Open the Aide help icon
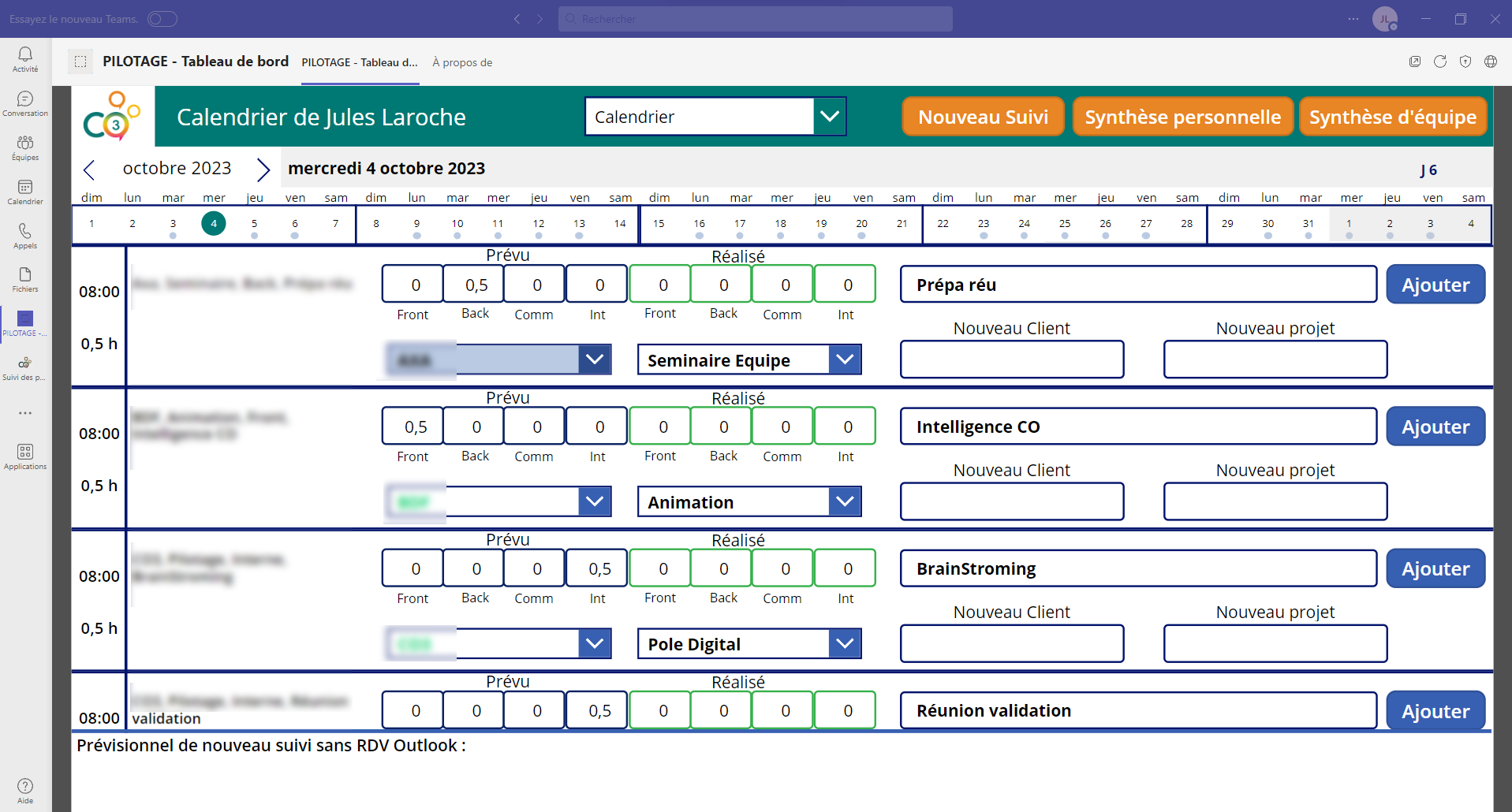1512x812 pixels. tap(25, 790)
